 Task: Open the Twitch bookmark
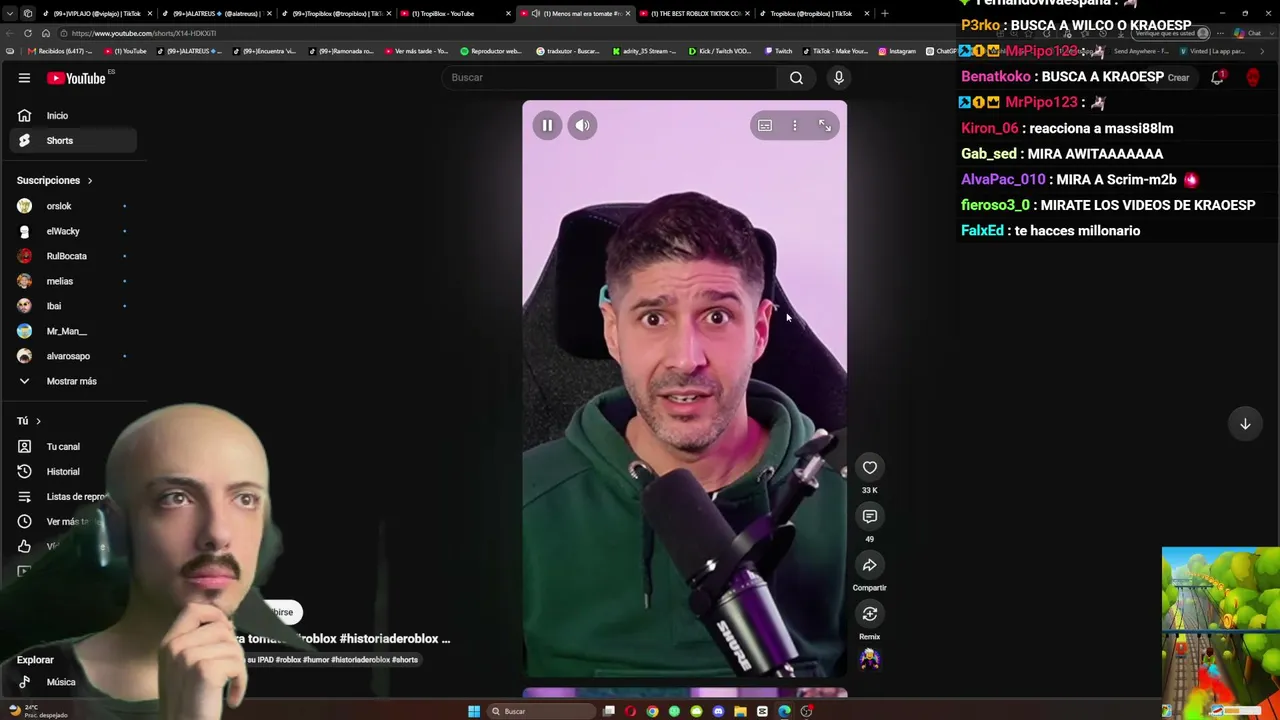pyautogui.click(x=778, y=51)
